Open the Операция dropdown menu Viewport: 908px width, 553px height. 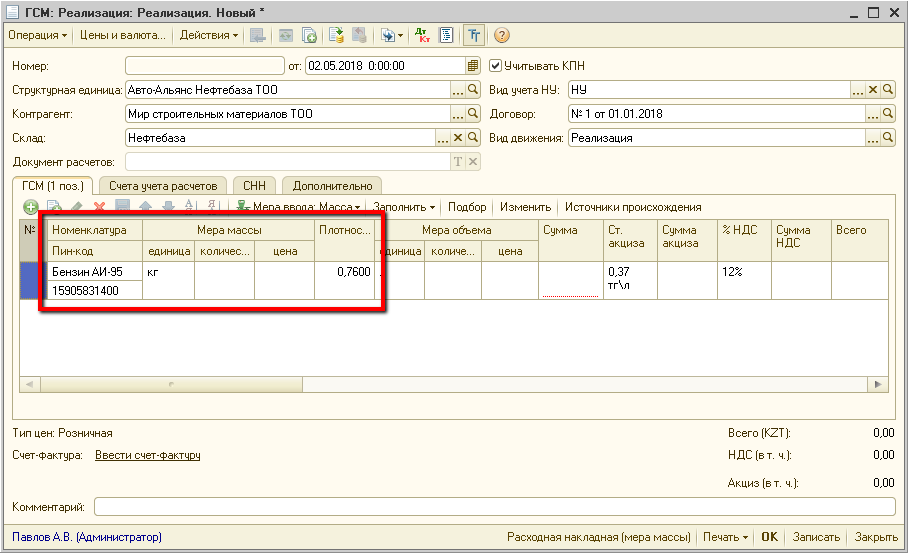point(37,35)
